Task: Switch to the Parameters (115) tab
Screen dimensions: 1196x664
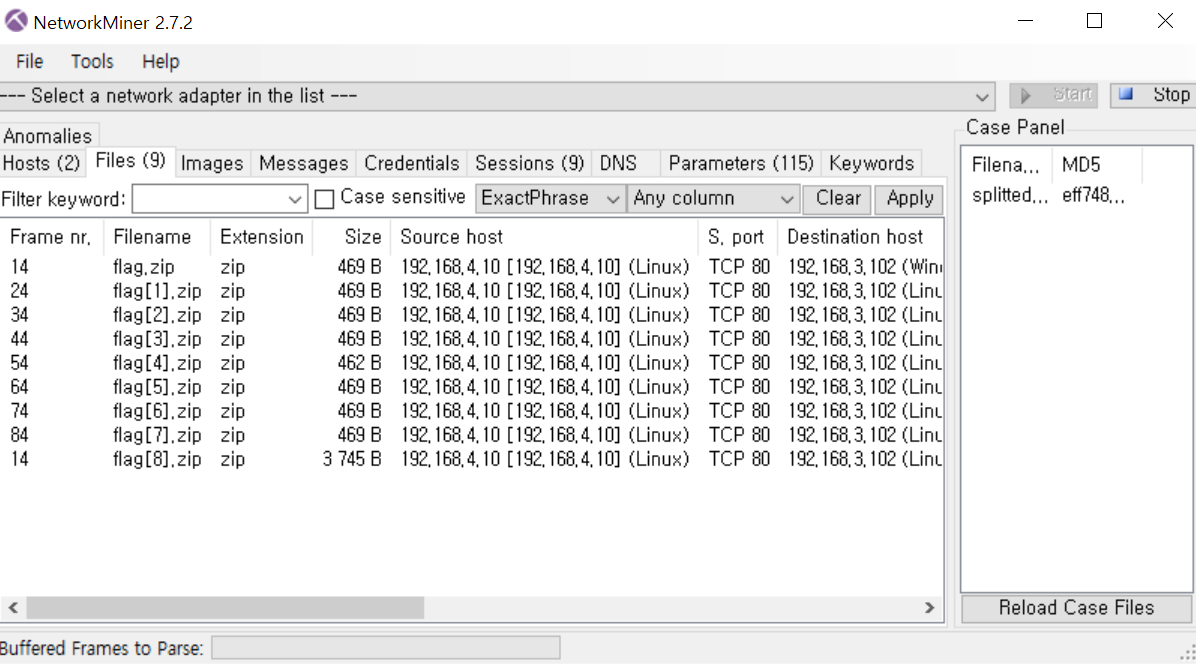Action: click(741, 163)
